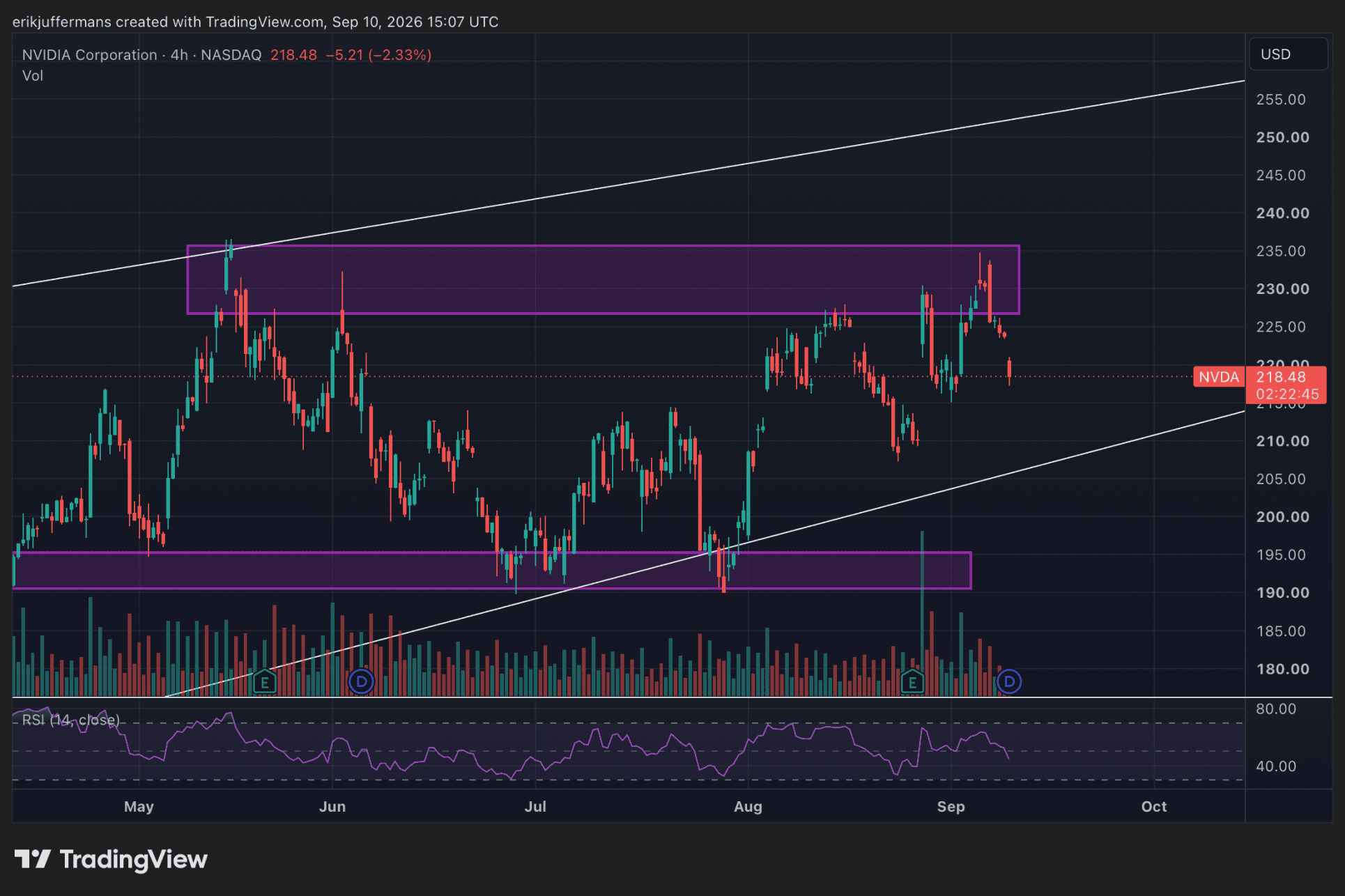Click the late-May earnings E marker
This screenshot has height=896, width=1345.
tap(265, 681)
